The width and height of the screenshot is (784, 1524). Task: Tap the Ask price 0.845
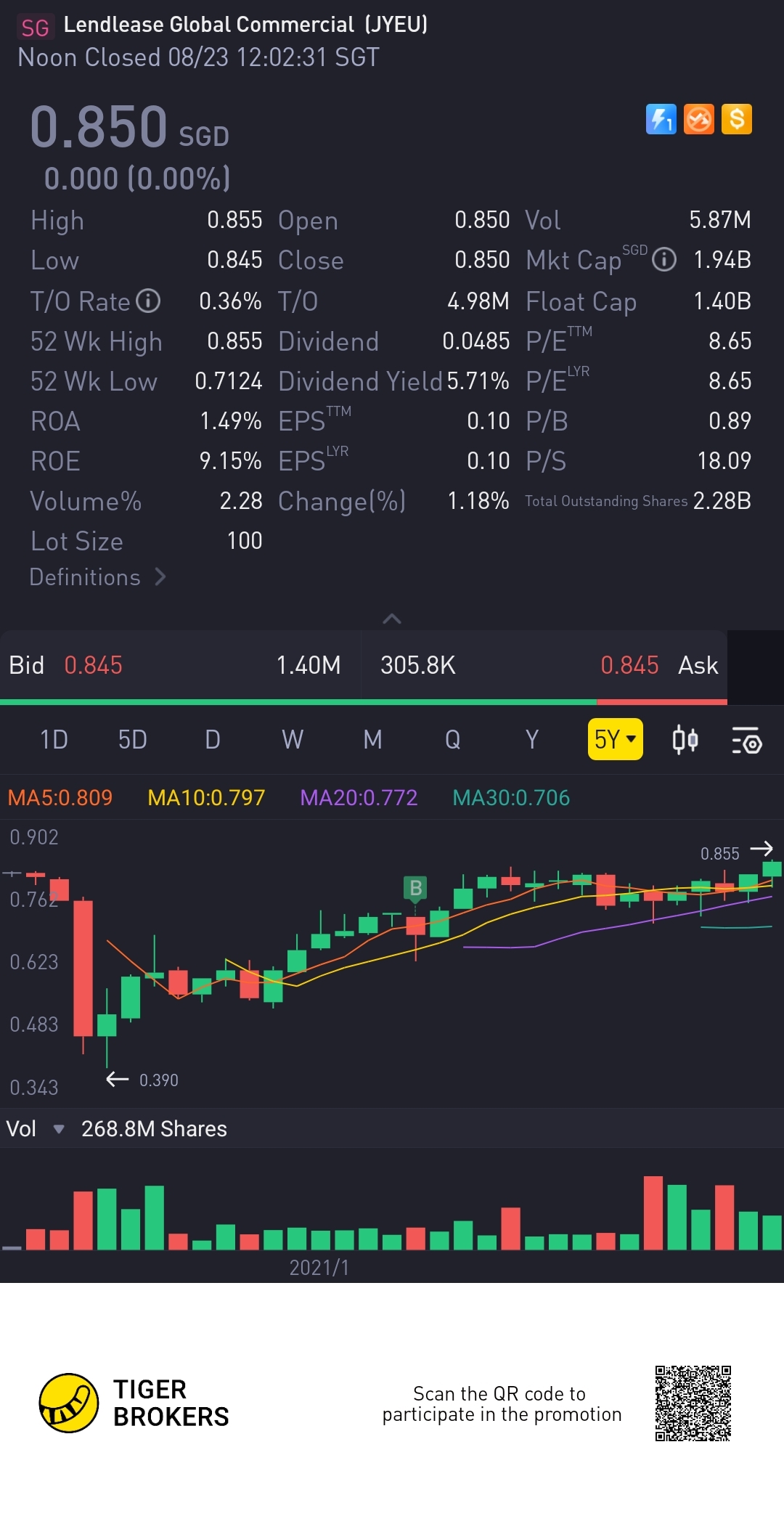point(629,665)
